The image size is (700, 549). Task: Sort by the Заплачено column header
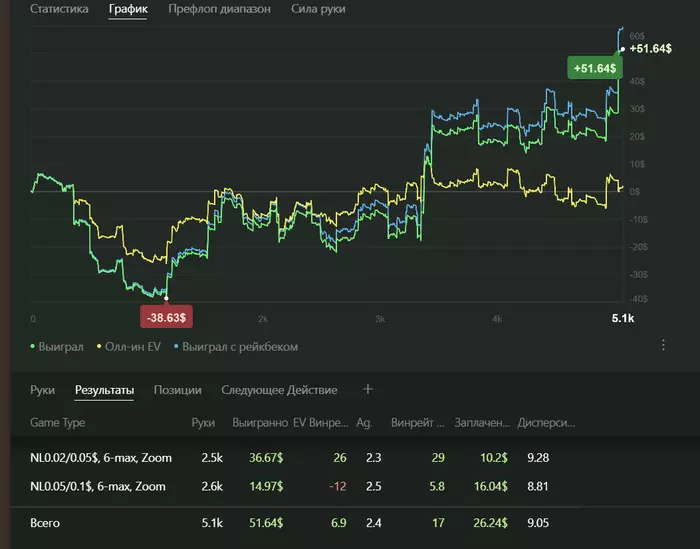point(482,423)
